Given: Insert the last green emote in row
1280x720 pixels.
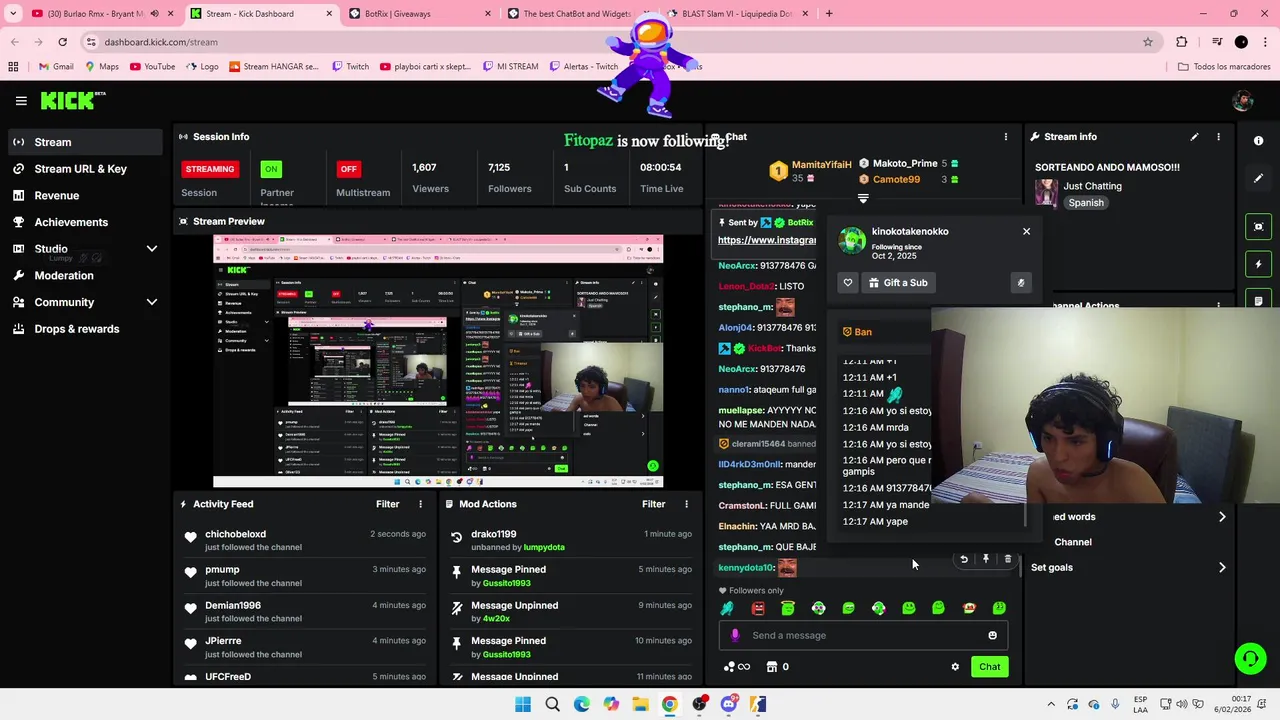Looking at the screenshot, I should click(x=999, y=608).
